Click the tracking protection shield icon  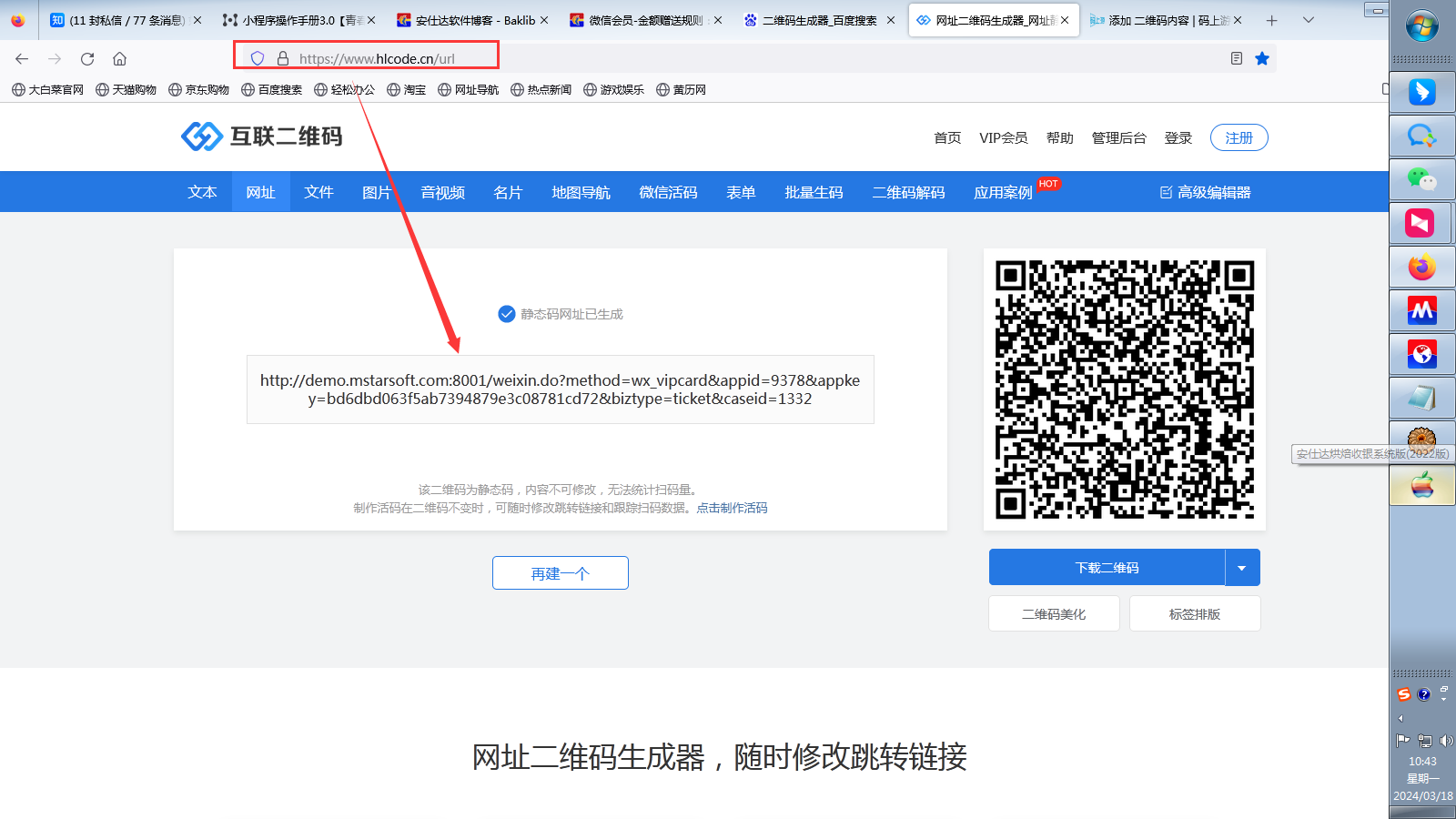pyautogui.click(x=258, y=58)
